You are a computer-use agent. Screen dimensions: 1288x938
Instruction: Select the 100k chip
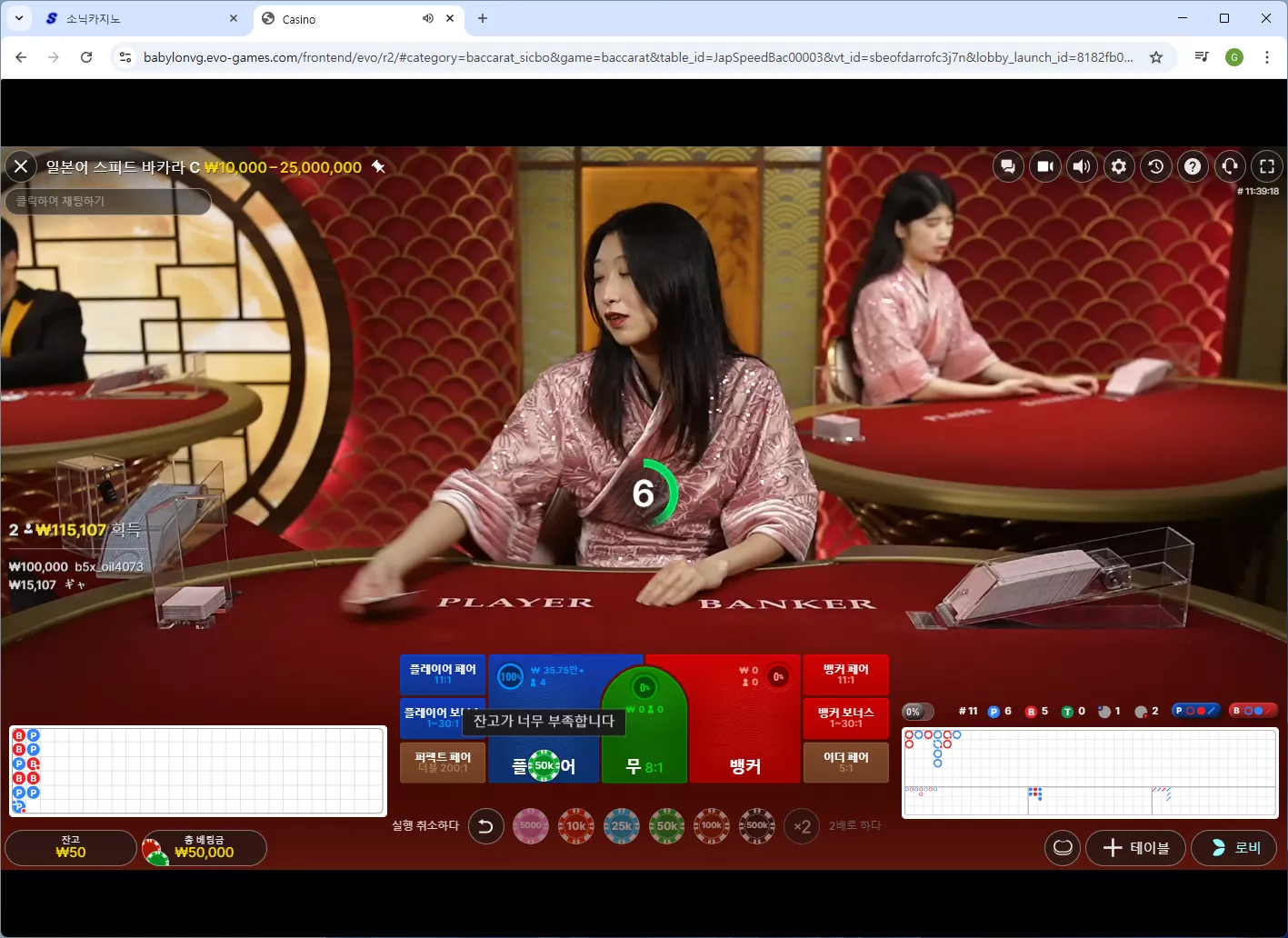point(712,826)
